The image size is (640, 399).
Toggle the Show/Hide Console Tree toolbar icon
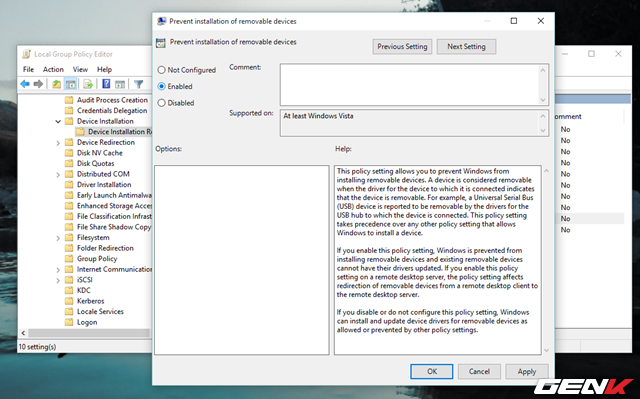pyautogui.click(x=71, y=84)
